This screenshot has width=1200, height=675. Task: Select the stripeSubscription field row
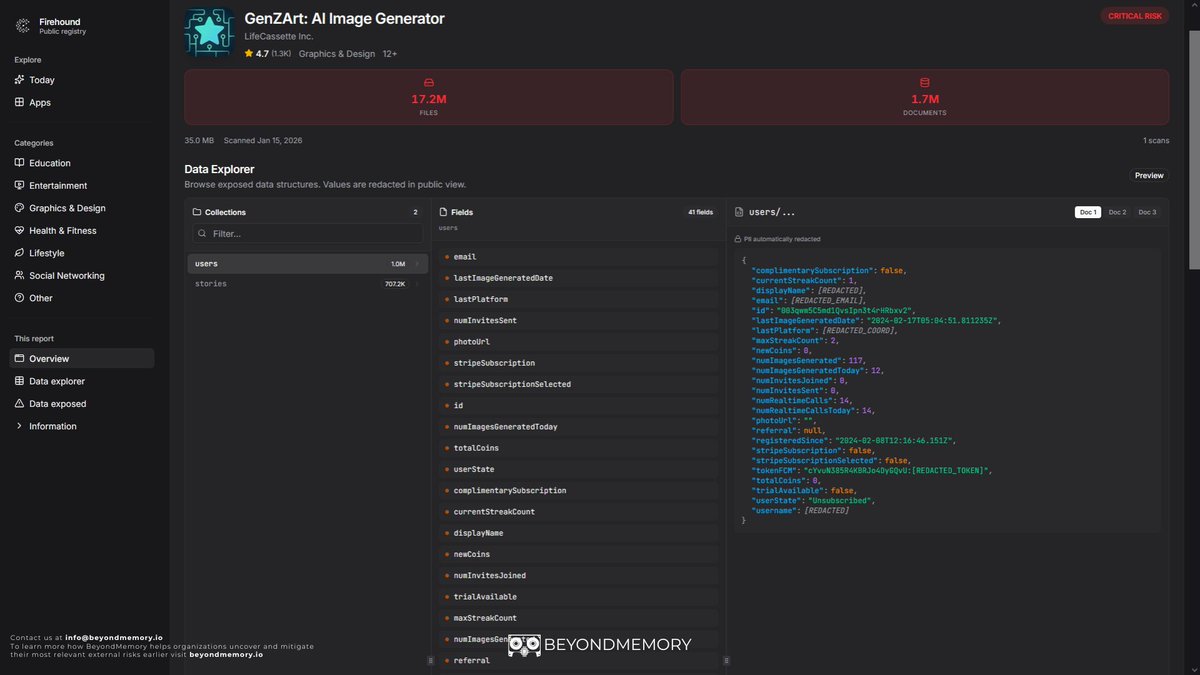click(578, 363)
